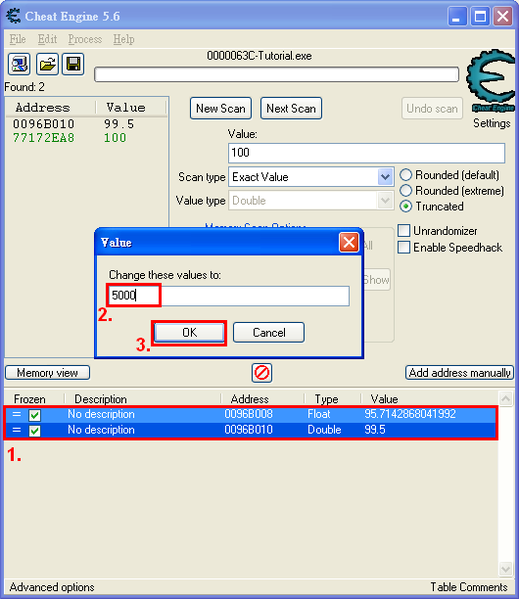This screenshot has height=599, width=519.
Task: Click OK in the Value dialog
Action: pos(189,332)
